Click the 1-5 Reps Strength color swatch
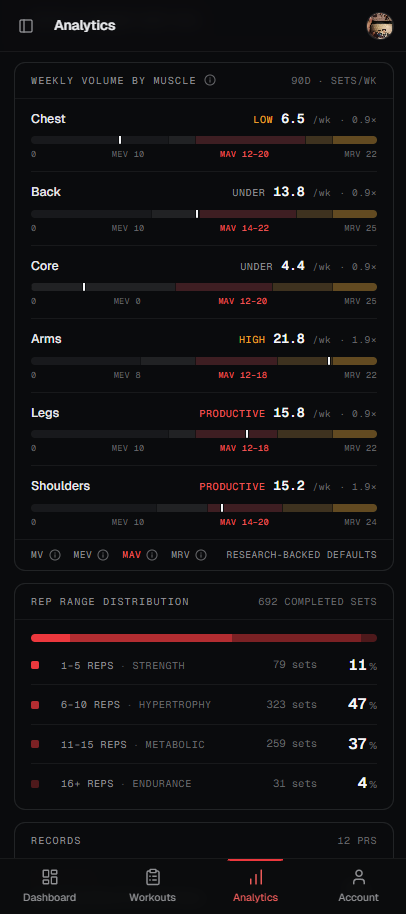This screenshot has height=914, width=406. click(x=35, y=665)
